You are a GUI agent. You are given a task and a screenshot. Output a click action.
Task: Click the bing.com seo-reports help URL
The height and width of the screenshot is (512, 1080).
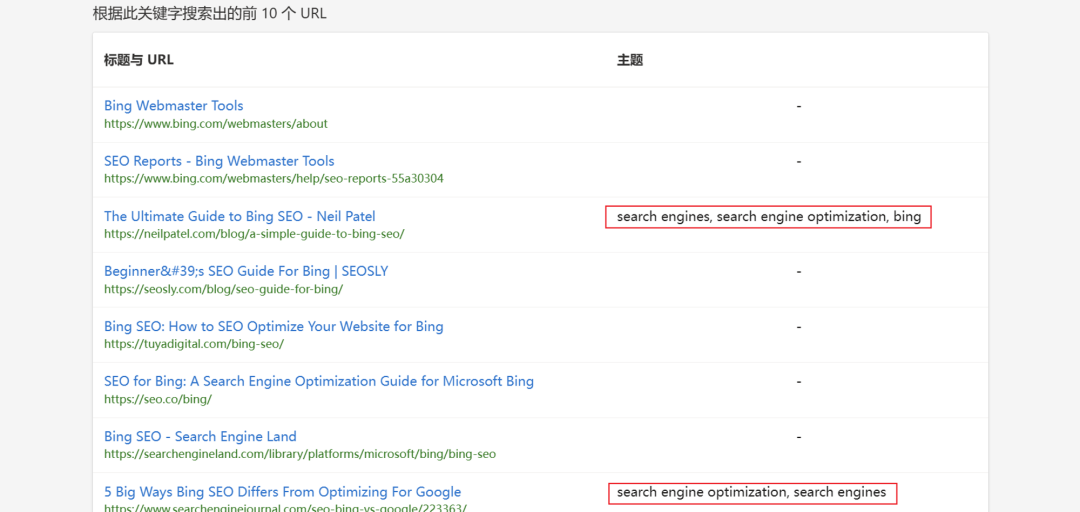(273, 179)
